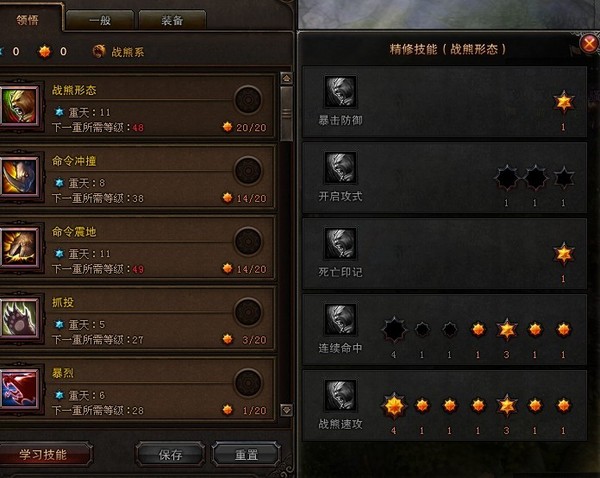The width and height of the screenshot is (600, 478).
Task: Click the 保存 button
Action: (170, 455)
